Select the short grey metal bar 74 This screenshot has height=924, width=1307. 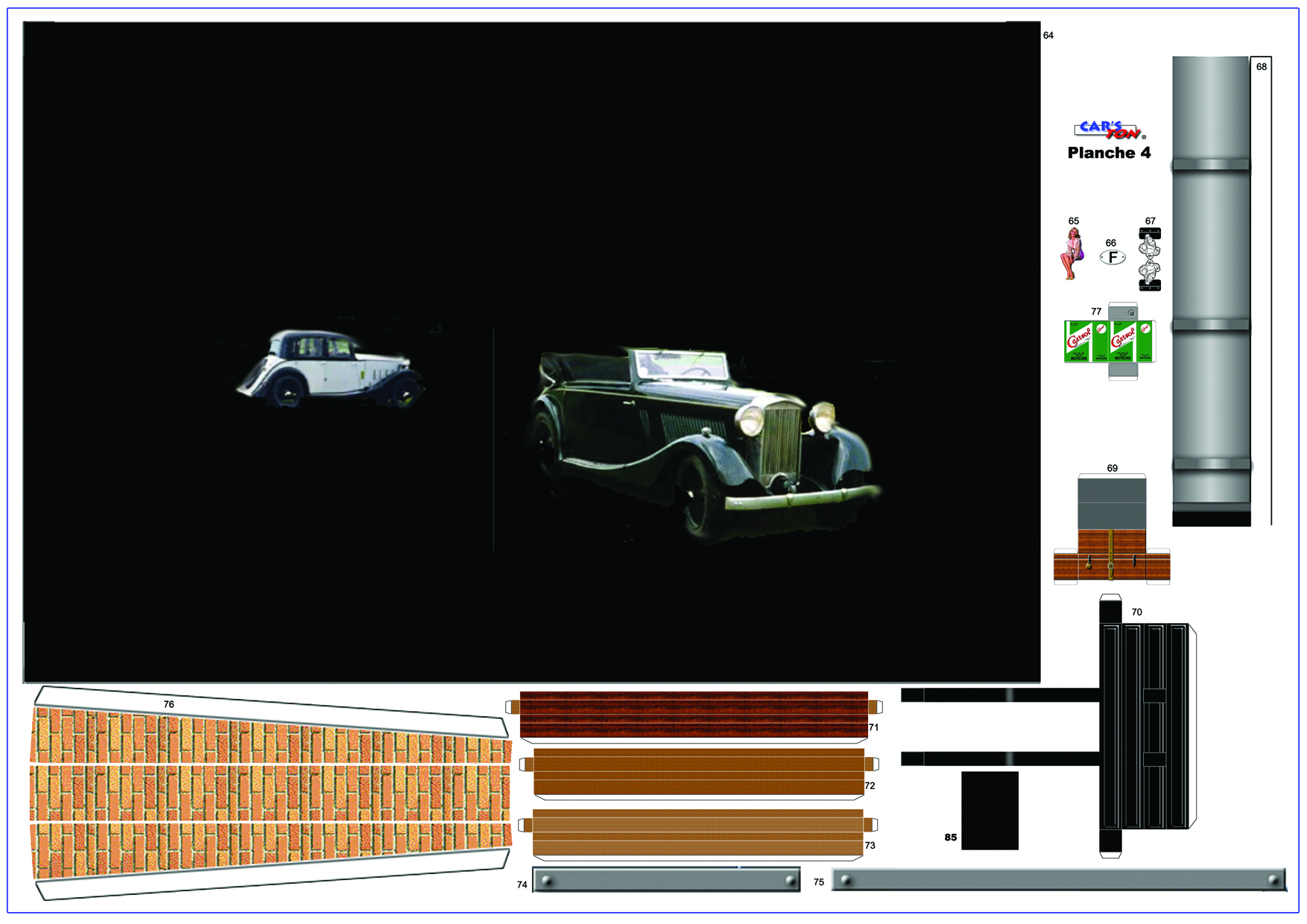point(668,880)
